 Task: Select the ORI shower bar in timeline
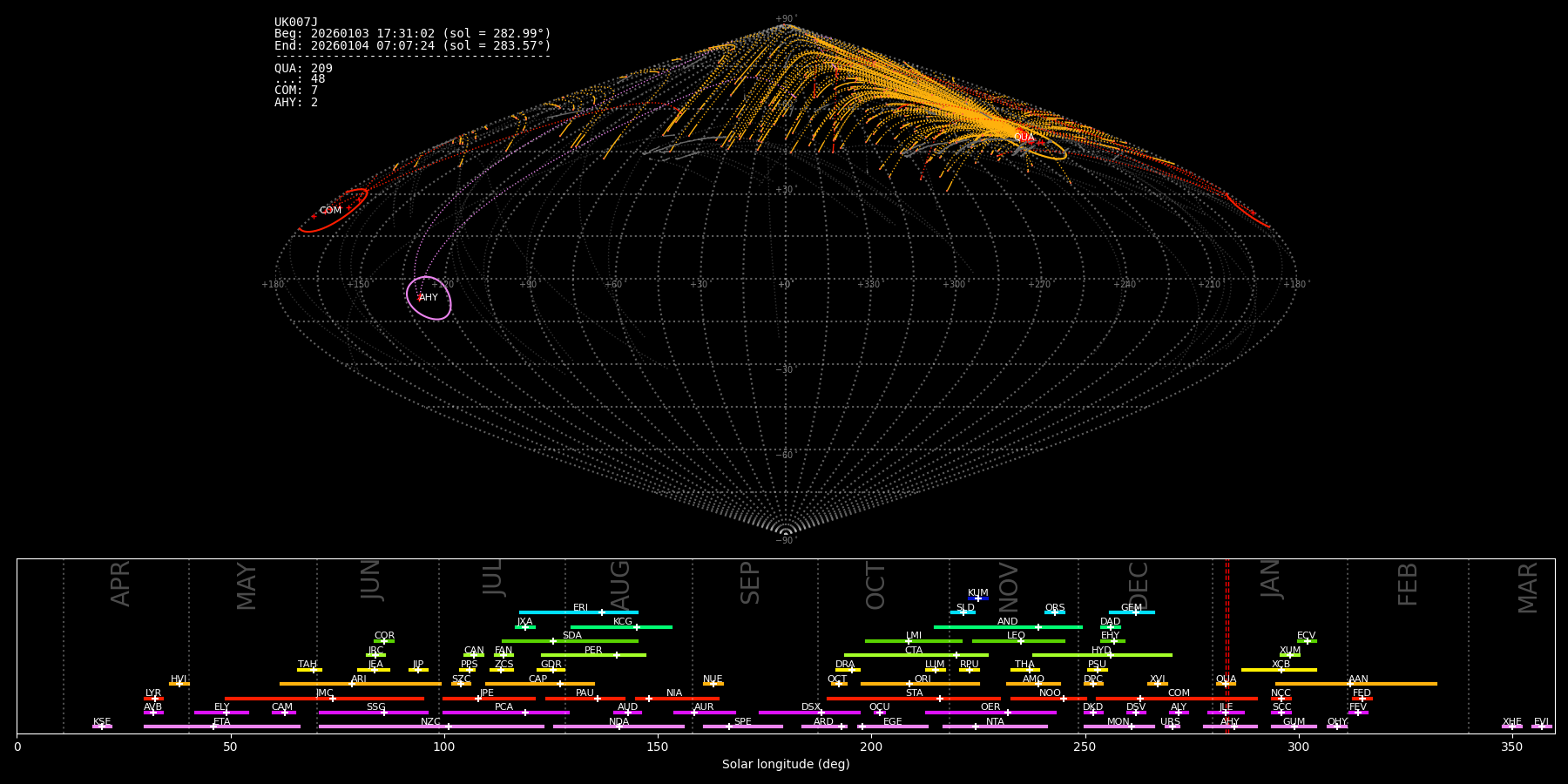(x=921, y=684)
